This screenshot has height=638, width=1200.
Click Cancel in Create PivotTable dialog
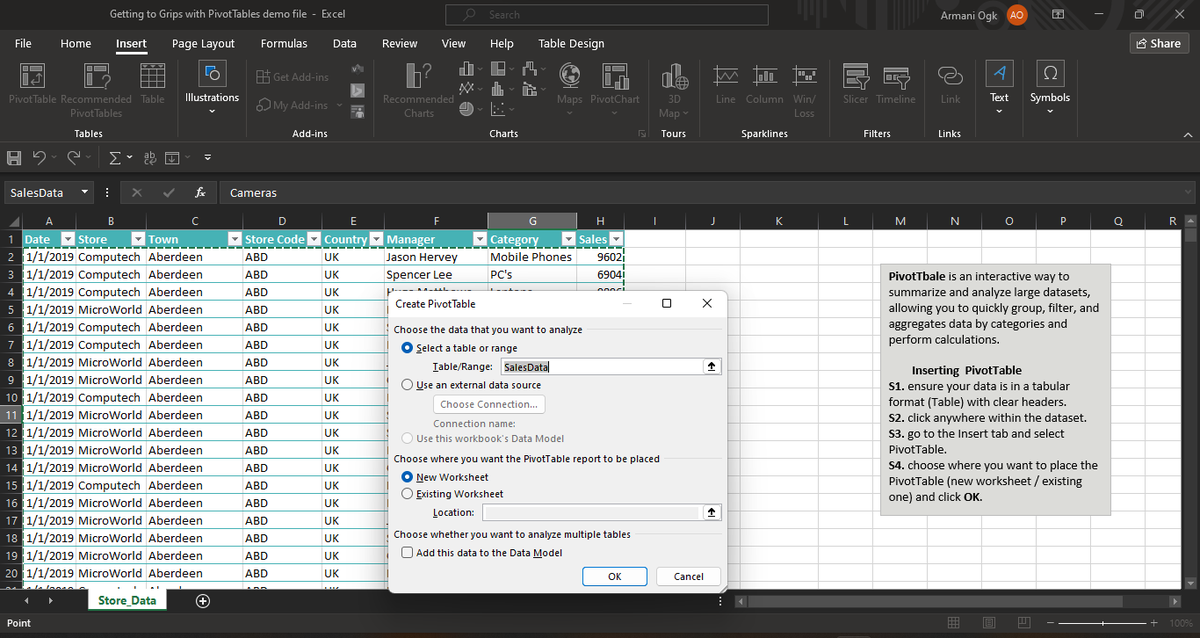pos(689,576)
